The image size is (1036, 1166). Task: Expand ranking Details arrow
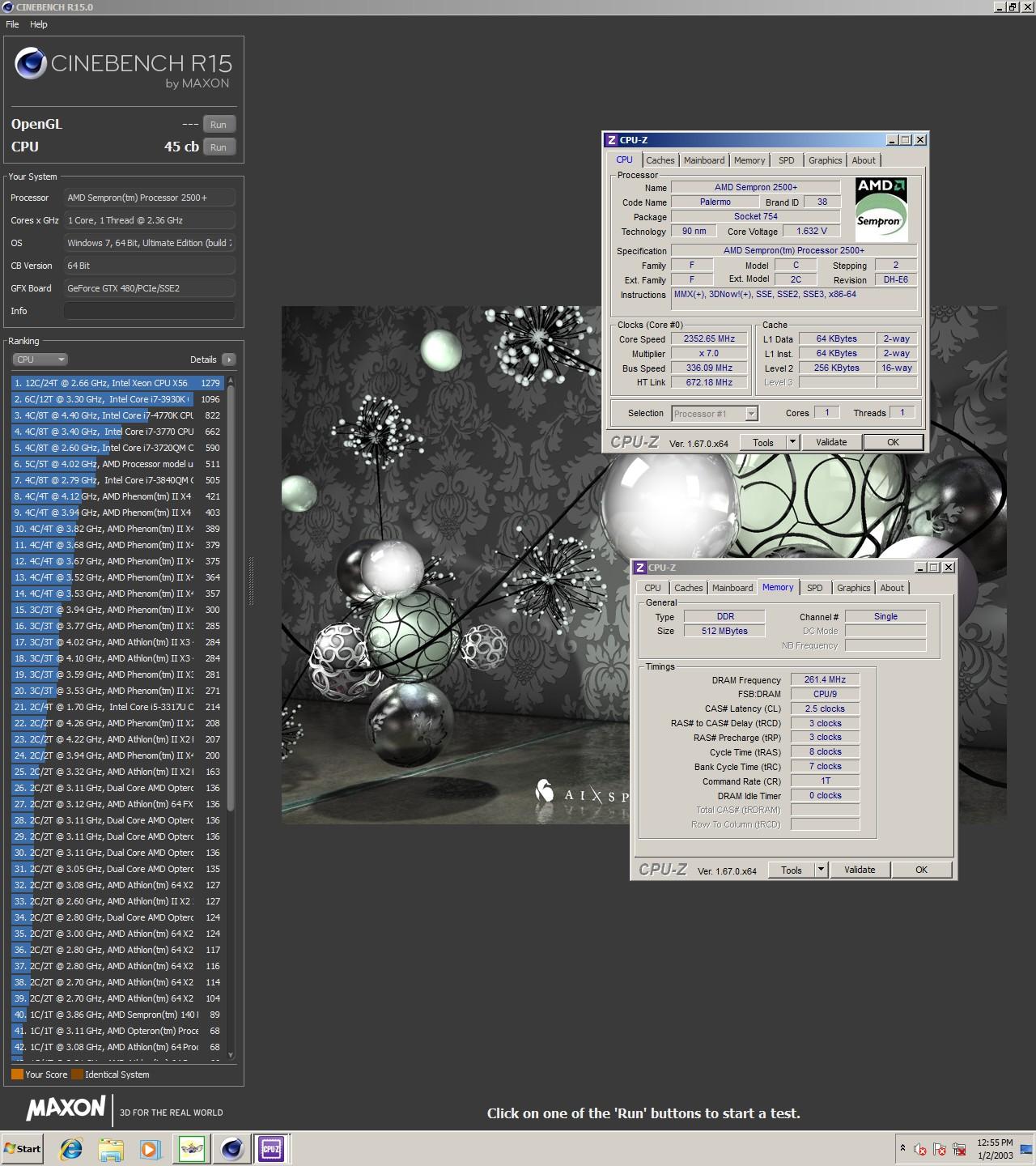pos(228,360)
